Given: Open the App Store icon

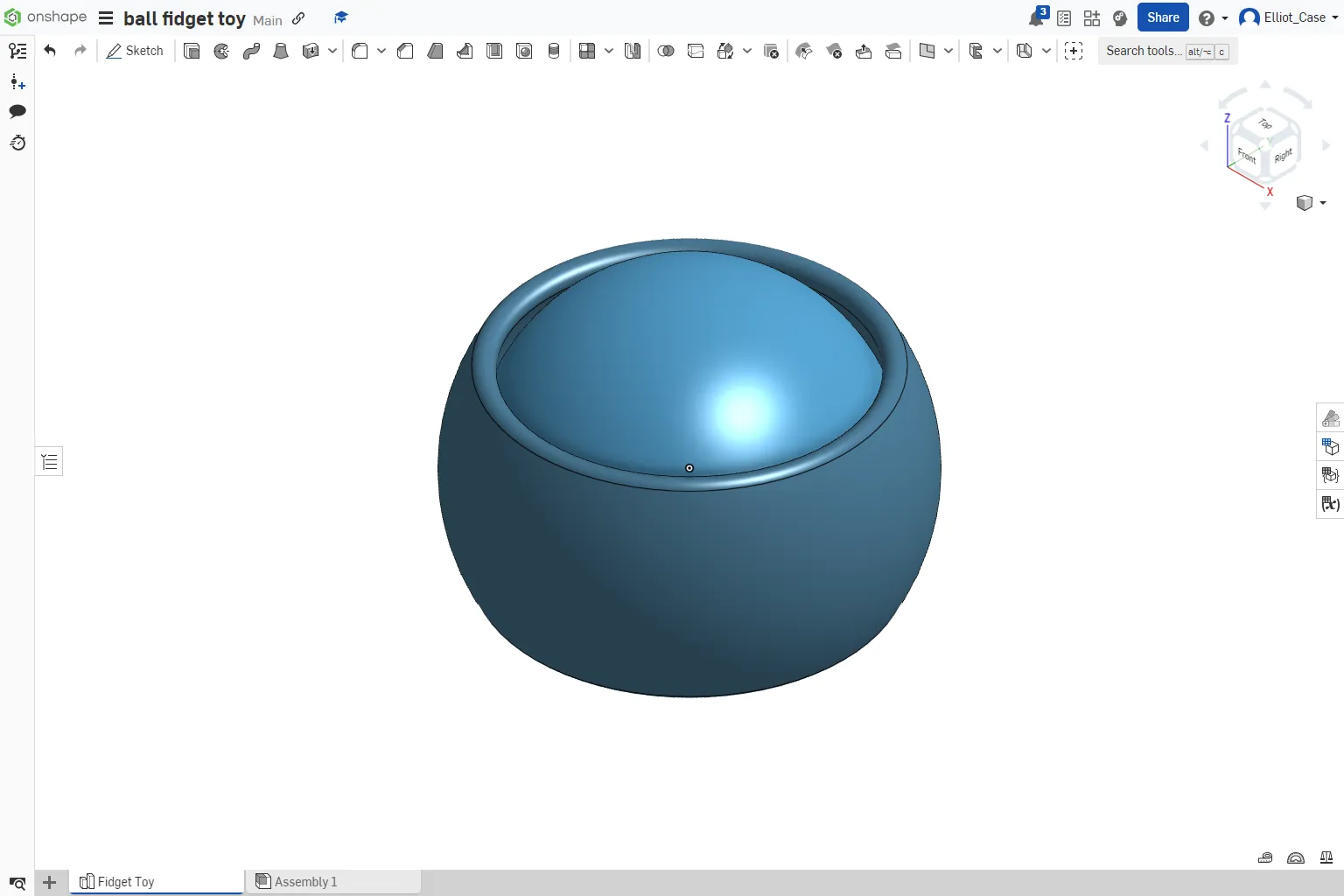Looking at the screenshot, I should (x=1092, y=17).
